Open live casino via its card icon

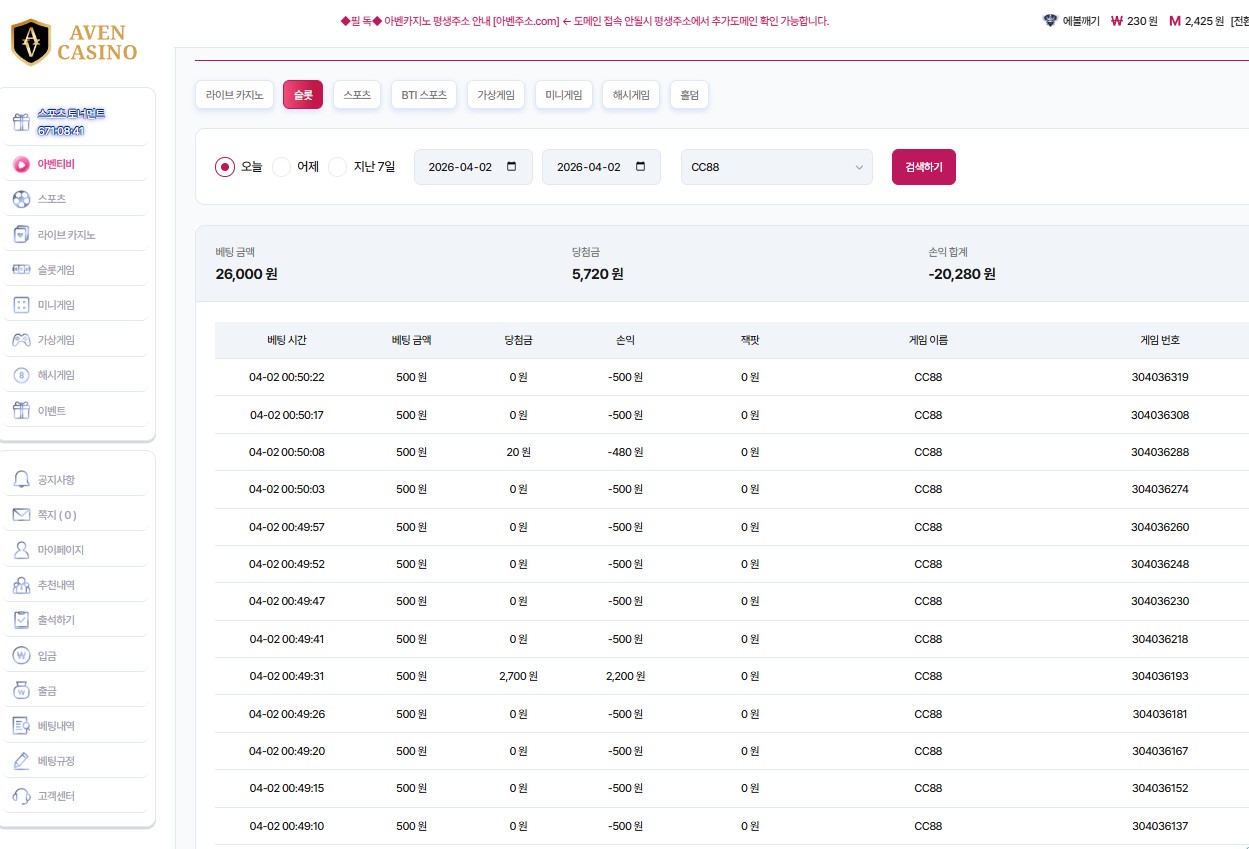(21, 234)
